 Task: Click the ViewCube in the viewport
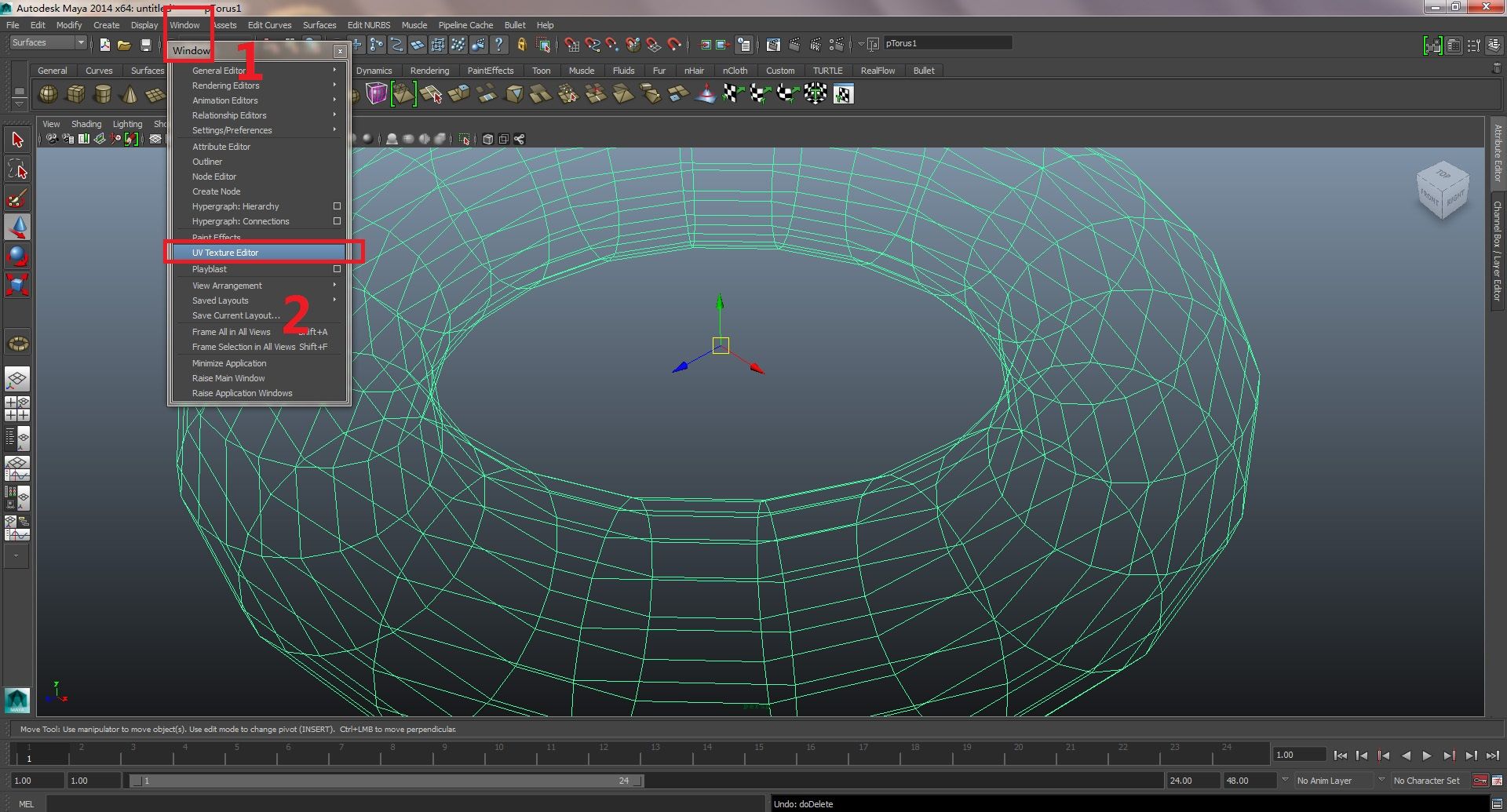click(x=1443, y=191)
